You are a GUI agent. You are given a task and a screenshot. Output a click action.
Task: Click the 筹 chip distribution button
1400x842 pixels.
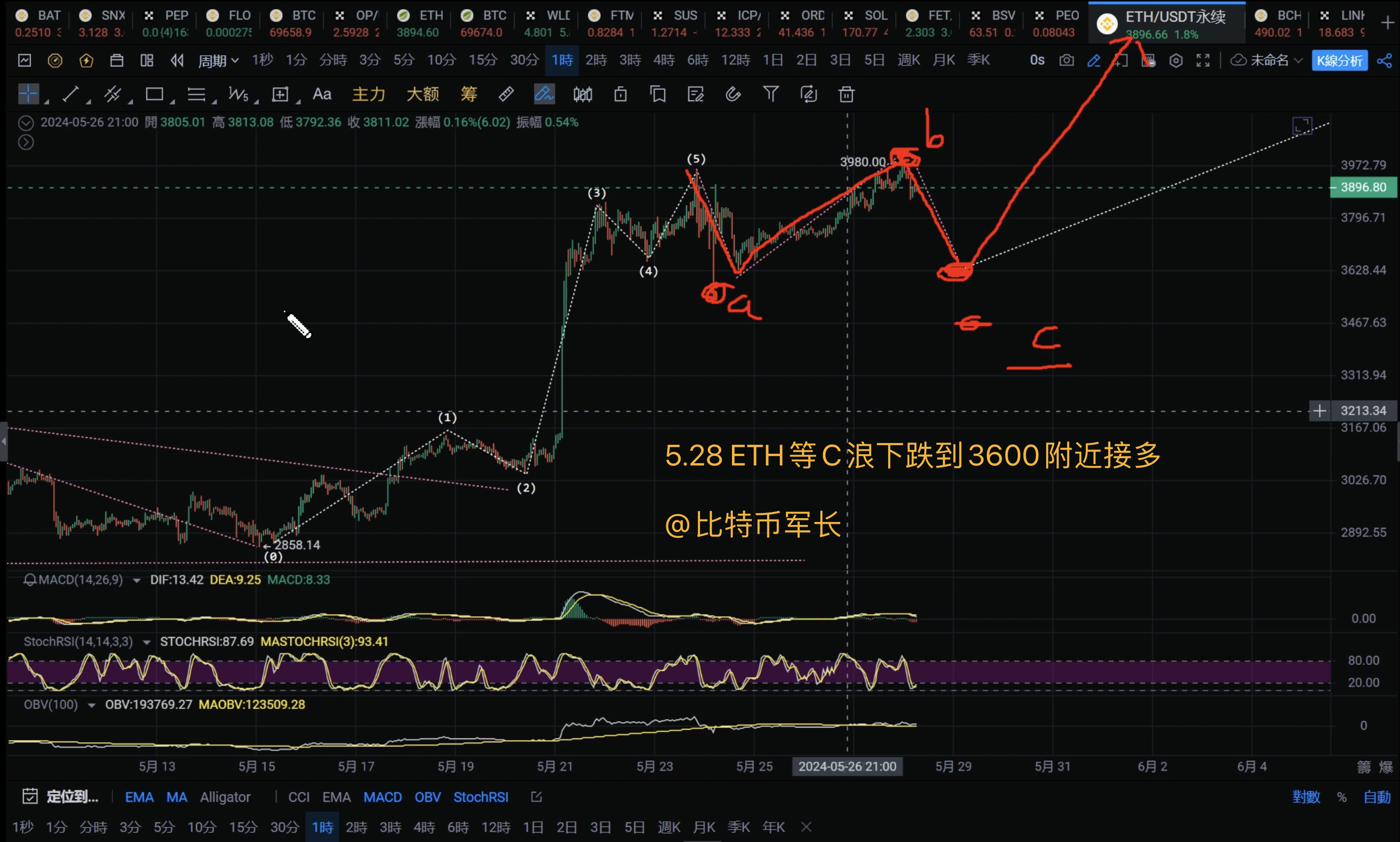pos(469,94)
